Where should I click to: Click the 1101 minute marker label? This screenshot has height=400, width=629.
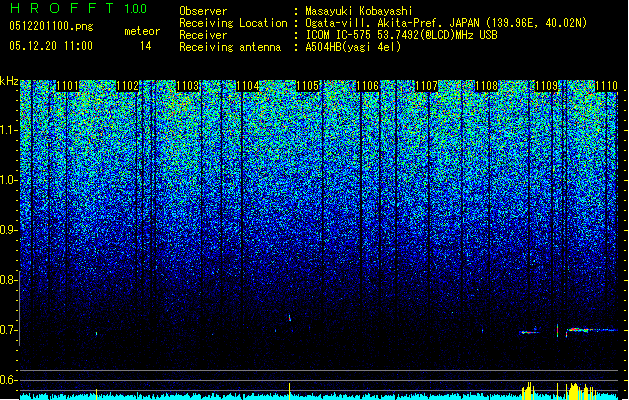click(x=67, y=86)
